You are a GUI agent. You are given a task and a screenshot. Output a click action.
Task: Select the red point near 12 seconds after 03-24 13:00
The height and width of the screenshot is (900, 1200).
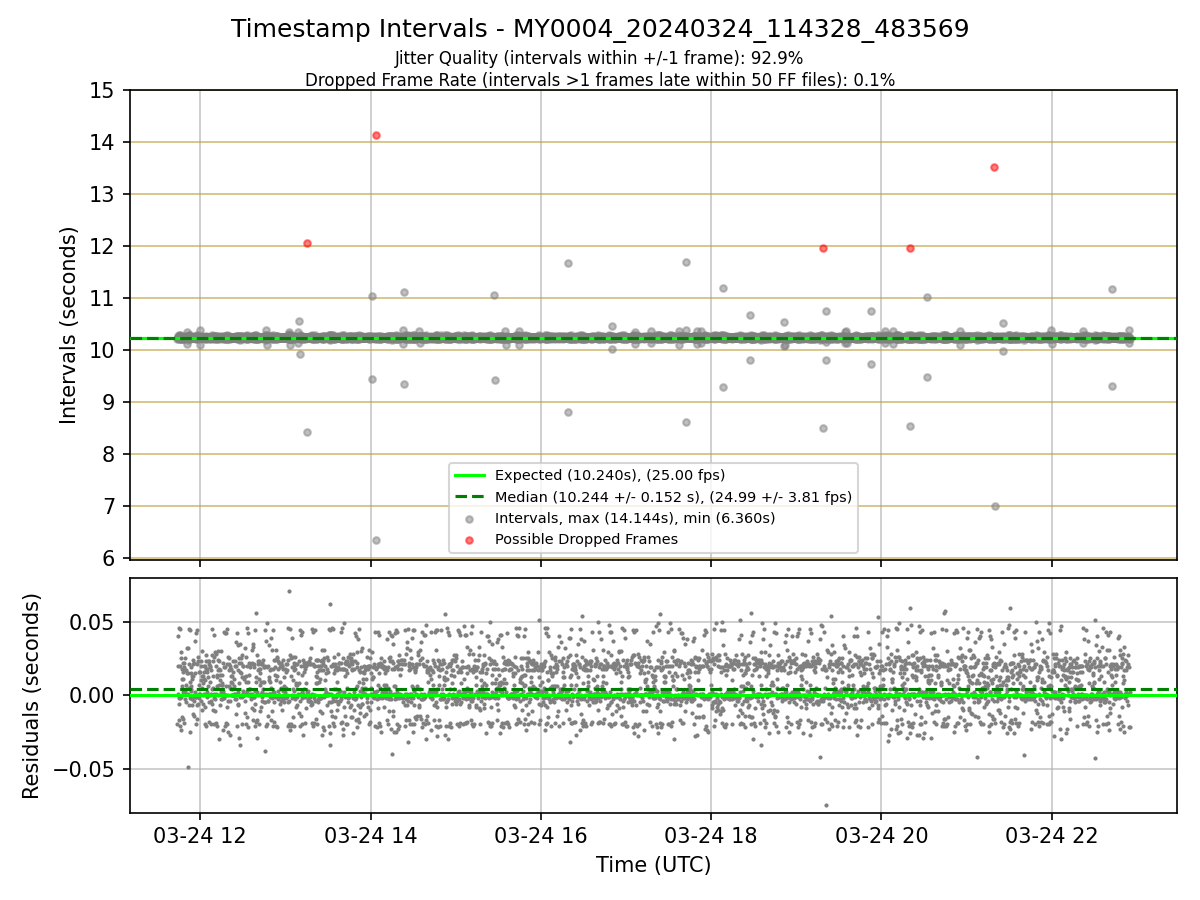pyautogui.click(x=307, y=243)
